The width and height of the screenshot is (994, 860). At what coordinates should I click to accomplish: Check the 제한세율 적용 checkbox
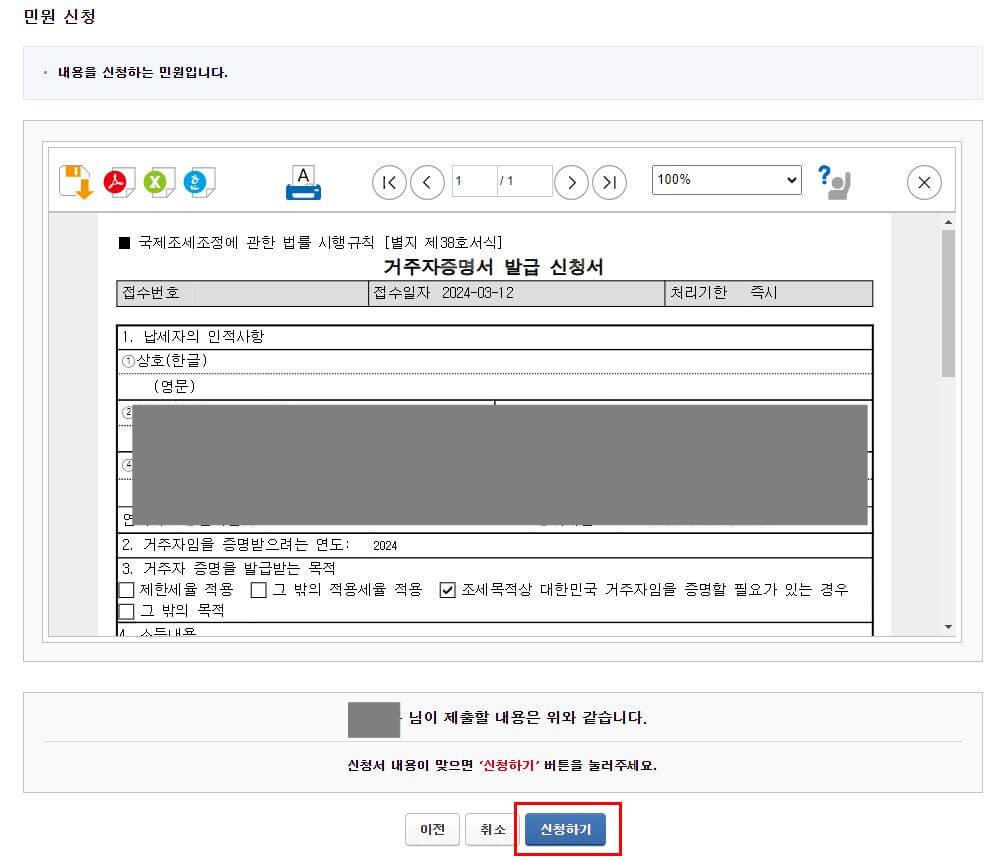pos(127,588)
